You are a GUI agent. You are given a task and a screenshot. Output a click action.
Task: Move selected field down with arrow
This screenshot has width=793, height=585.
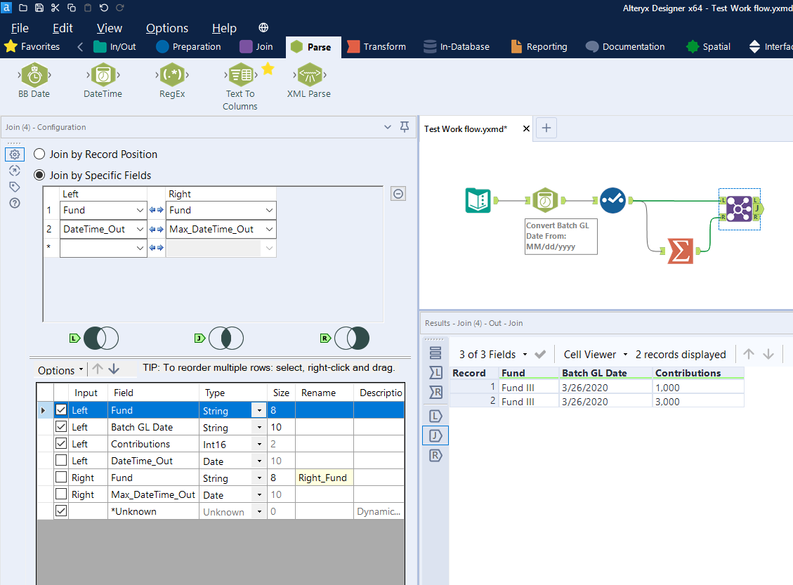click(114, 369)
